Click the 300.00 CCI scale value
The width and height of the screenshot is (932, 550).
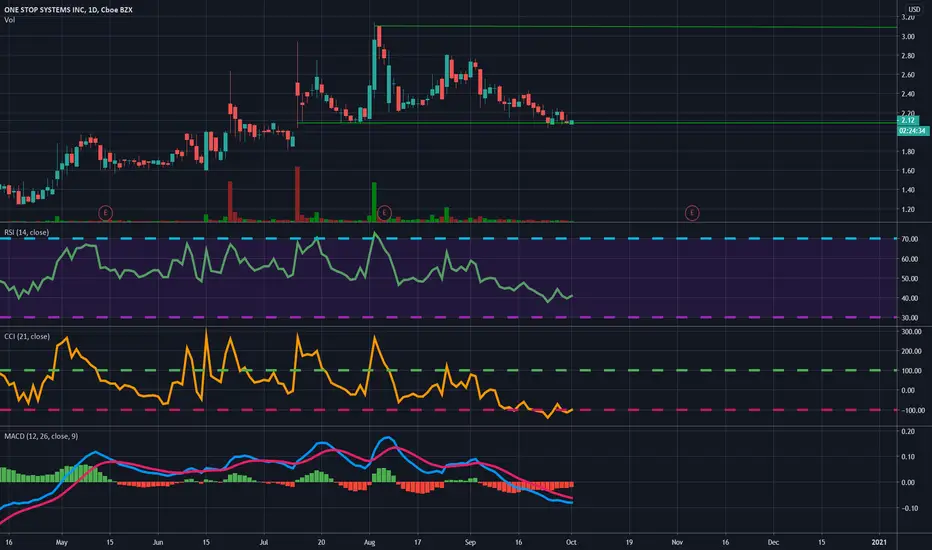911,332
